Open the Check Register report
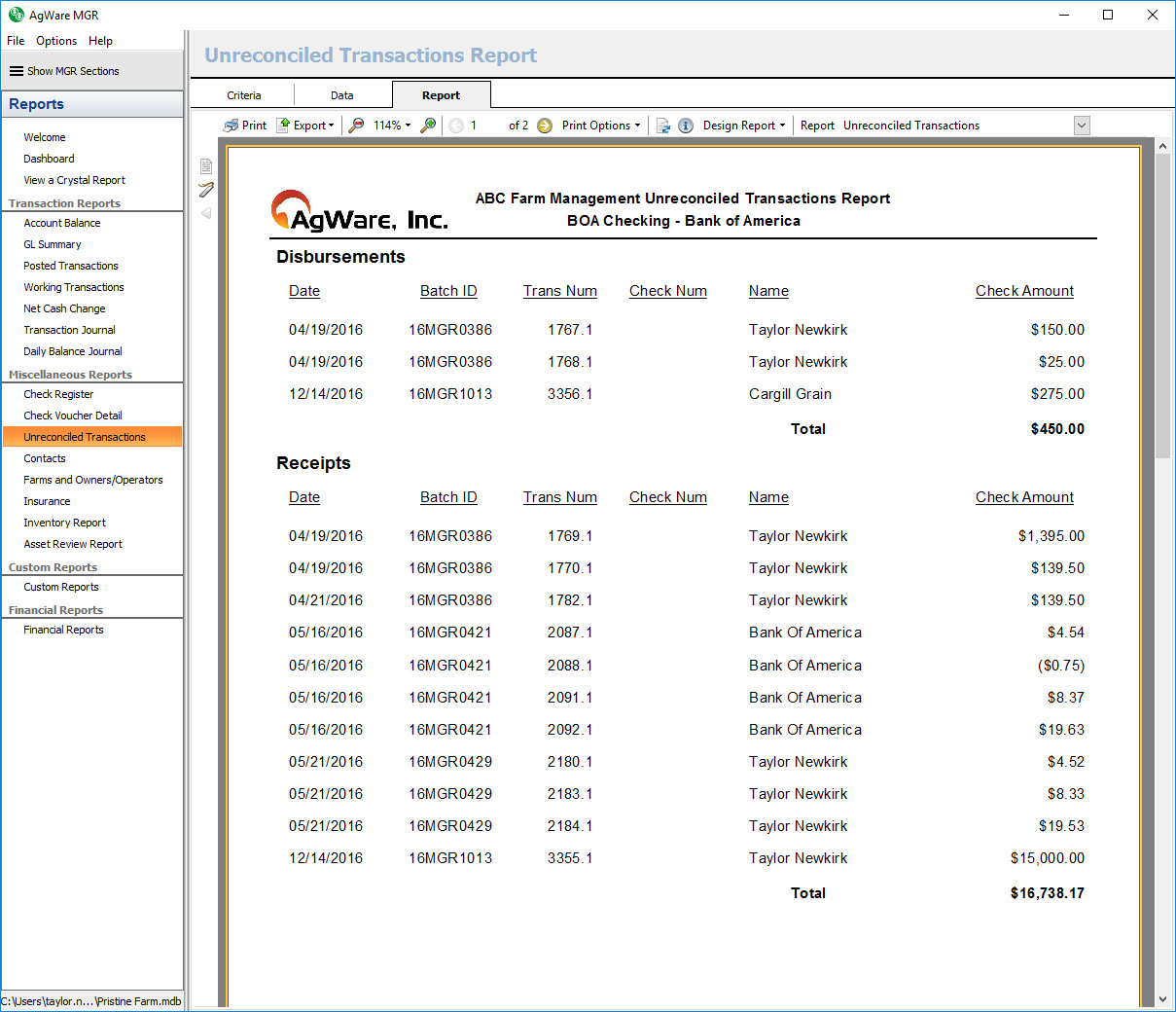Image resolution: width=1176 pixels, height=1012 pixels. [x=58, y=394]
